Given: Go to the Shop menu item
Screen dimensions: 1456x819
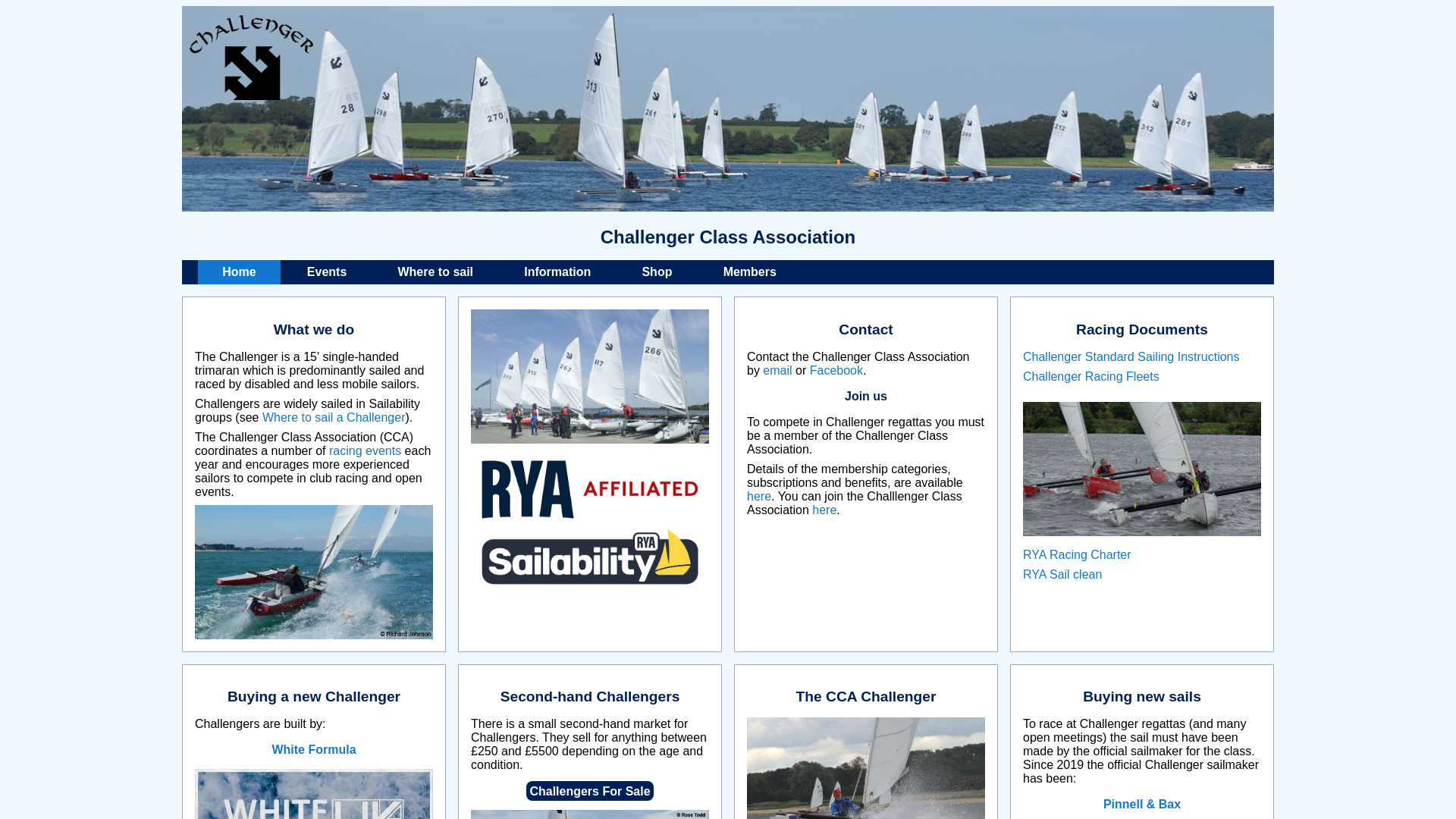Looking at the screenshot, I should 657,272.
